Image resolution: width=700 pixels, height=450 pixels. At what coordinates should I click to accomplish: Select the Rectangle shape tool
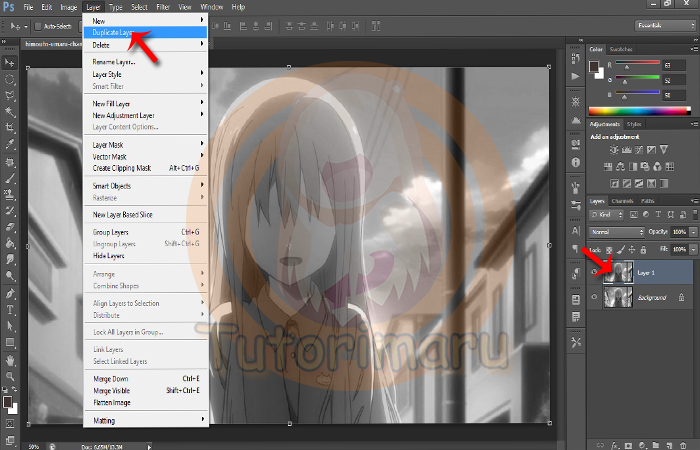tap(9, 342)
